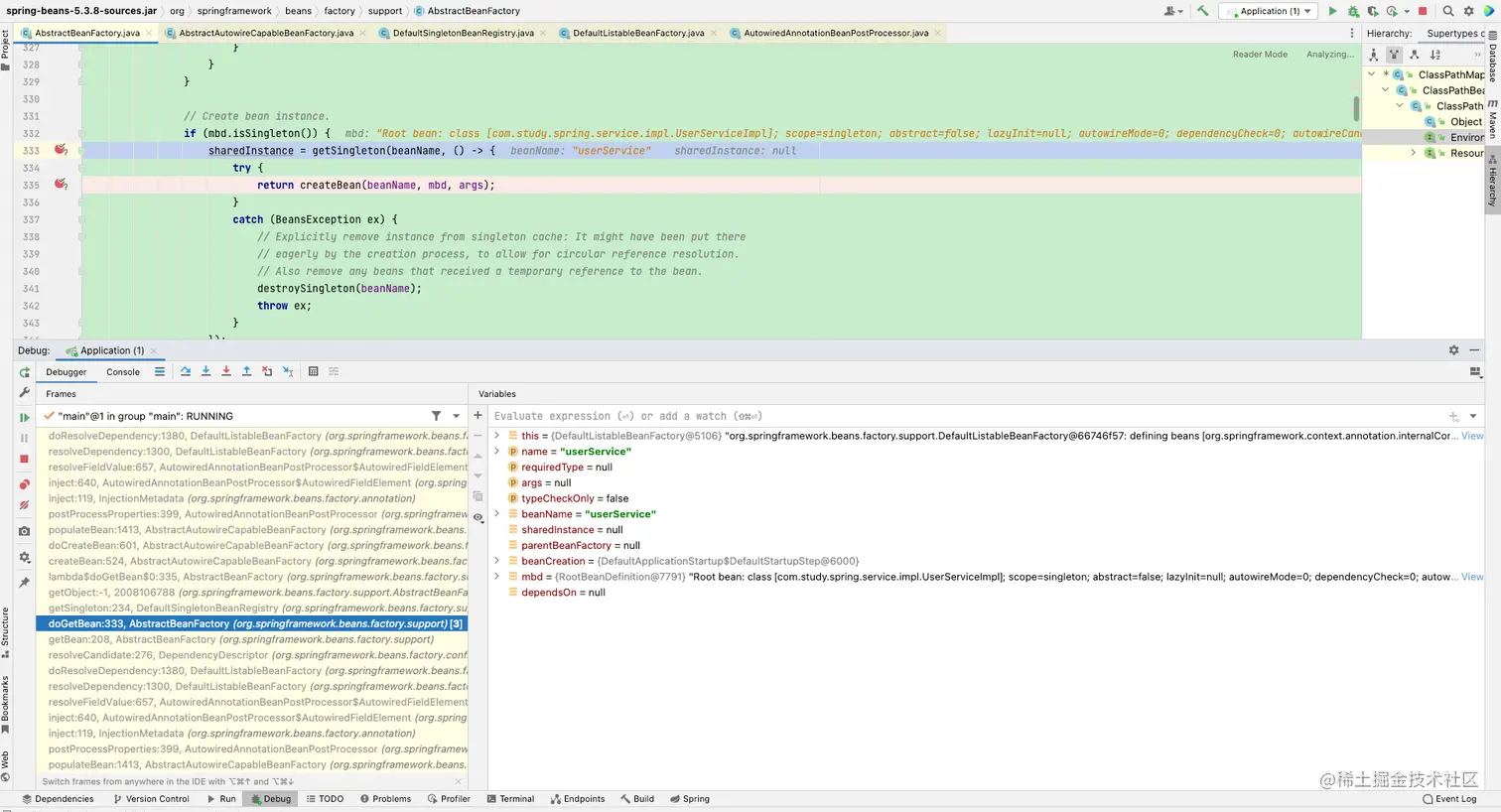The width and height of the screenshot is (1501, 812).
Task: Open the Application (1) run configuration dropdown
Action: coord(1270,11)
